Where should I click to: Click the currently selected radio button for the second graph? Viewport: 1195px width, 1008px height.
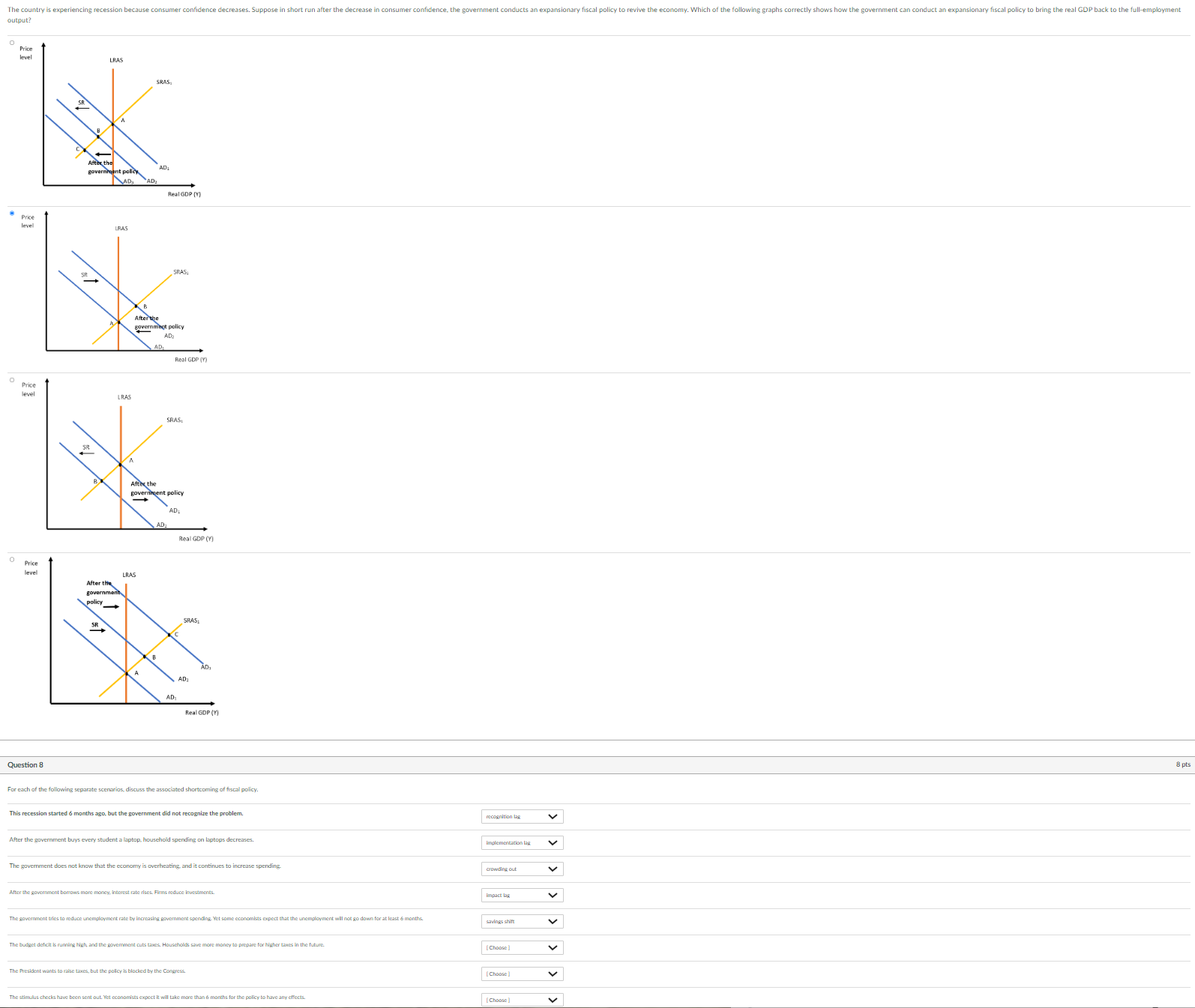coord(12,213)
